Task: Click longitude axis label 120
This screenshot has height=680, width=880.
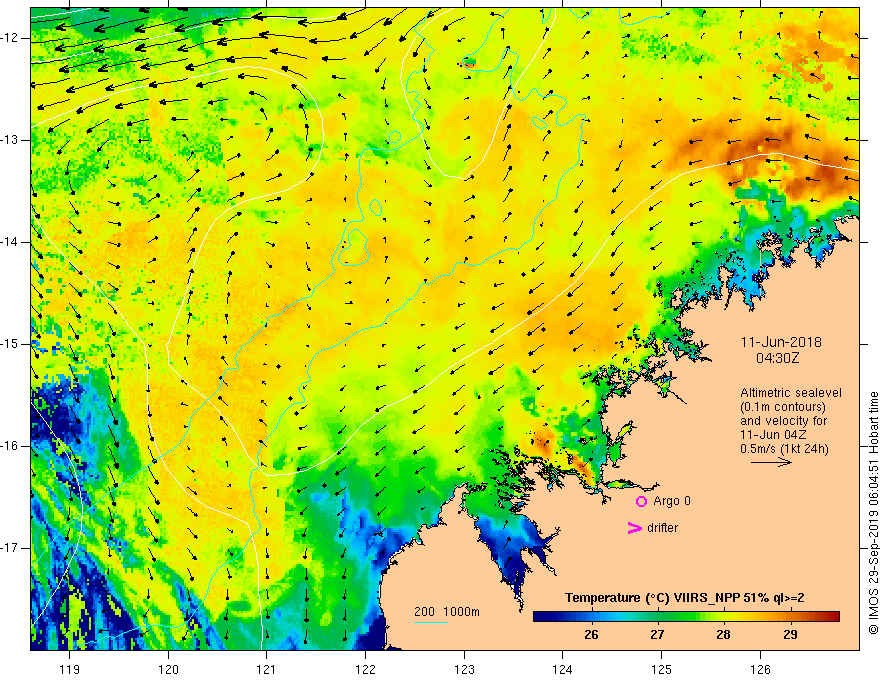Action: tap(168, 669)
